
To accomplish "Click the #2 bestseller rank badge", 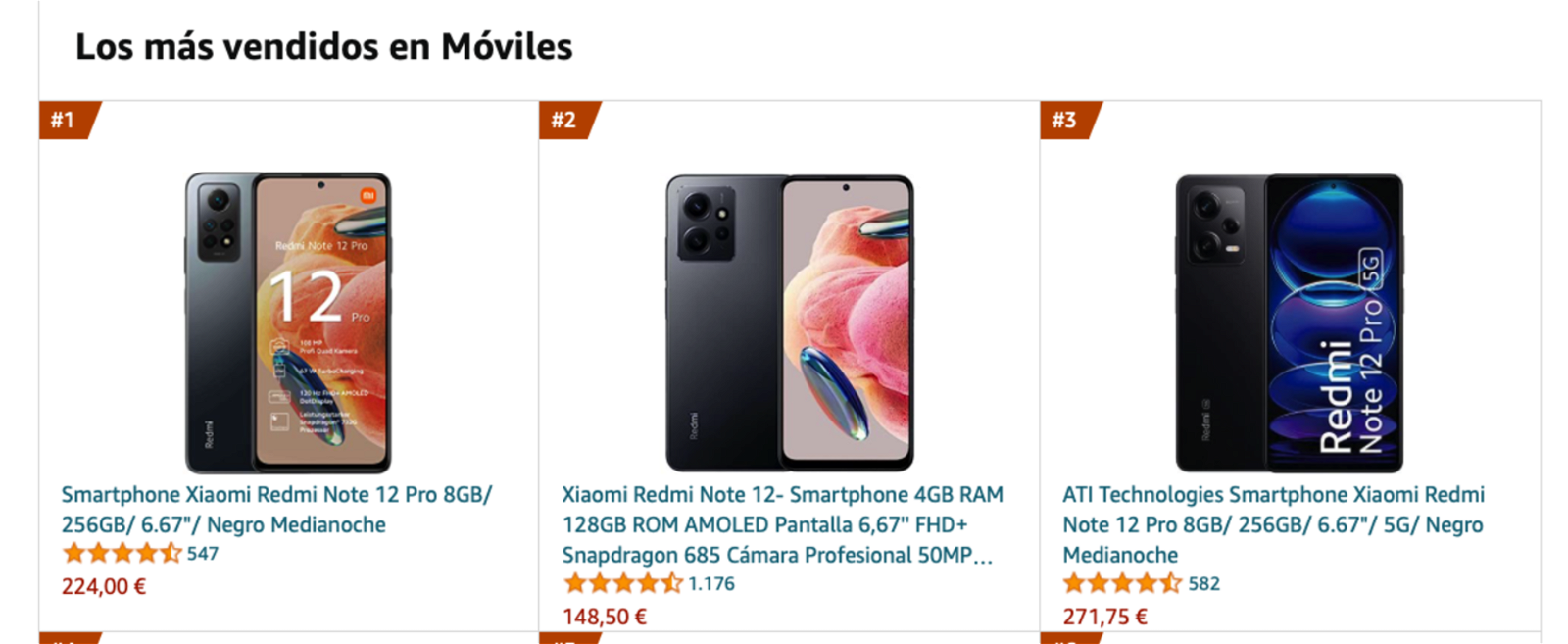I will pyautogui.click(x=568, y=120).
